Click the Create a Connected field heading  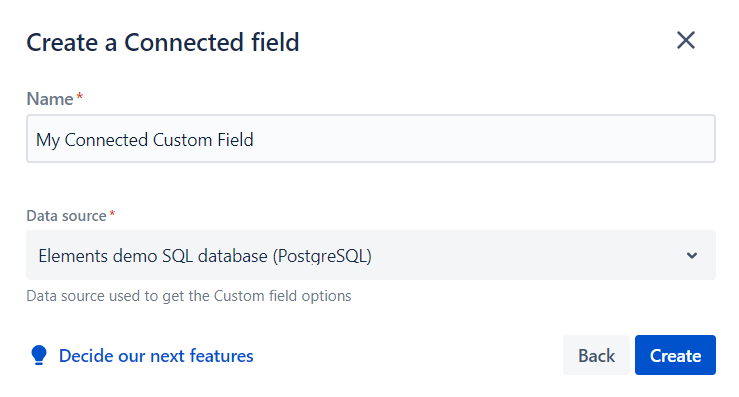163,42
